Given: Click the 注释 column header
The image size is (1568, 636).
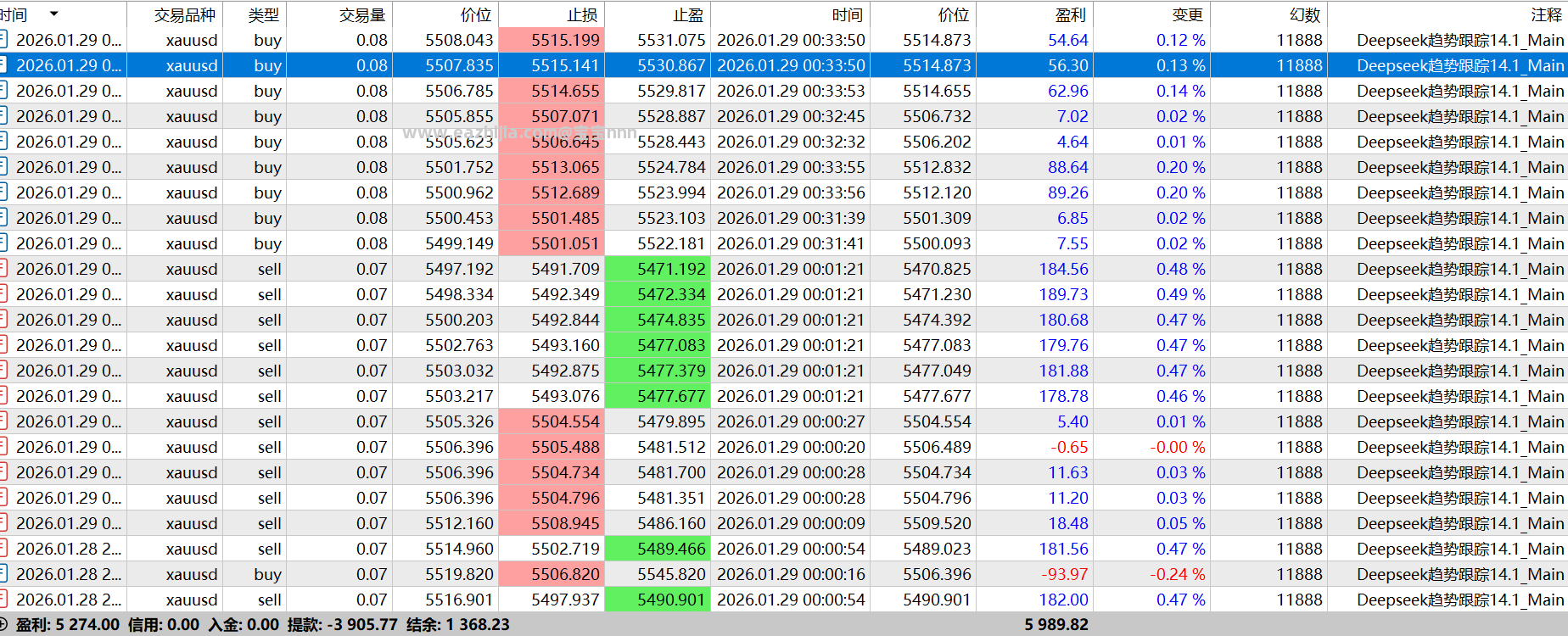Looking at the screenshot, I should tap(1547, 14).
